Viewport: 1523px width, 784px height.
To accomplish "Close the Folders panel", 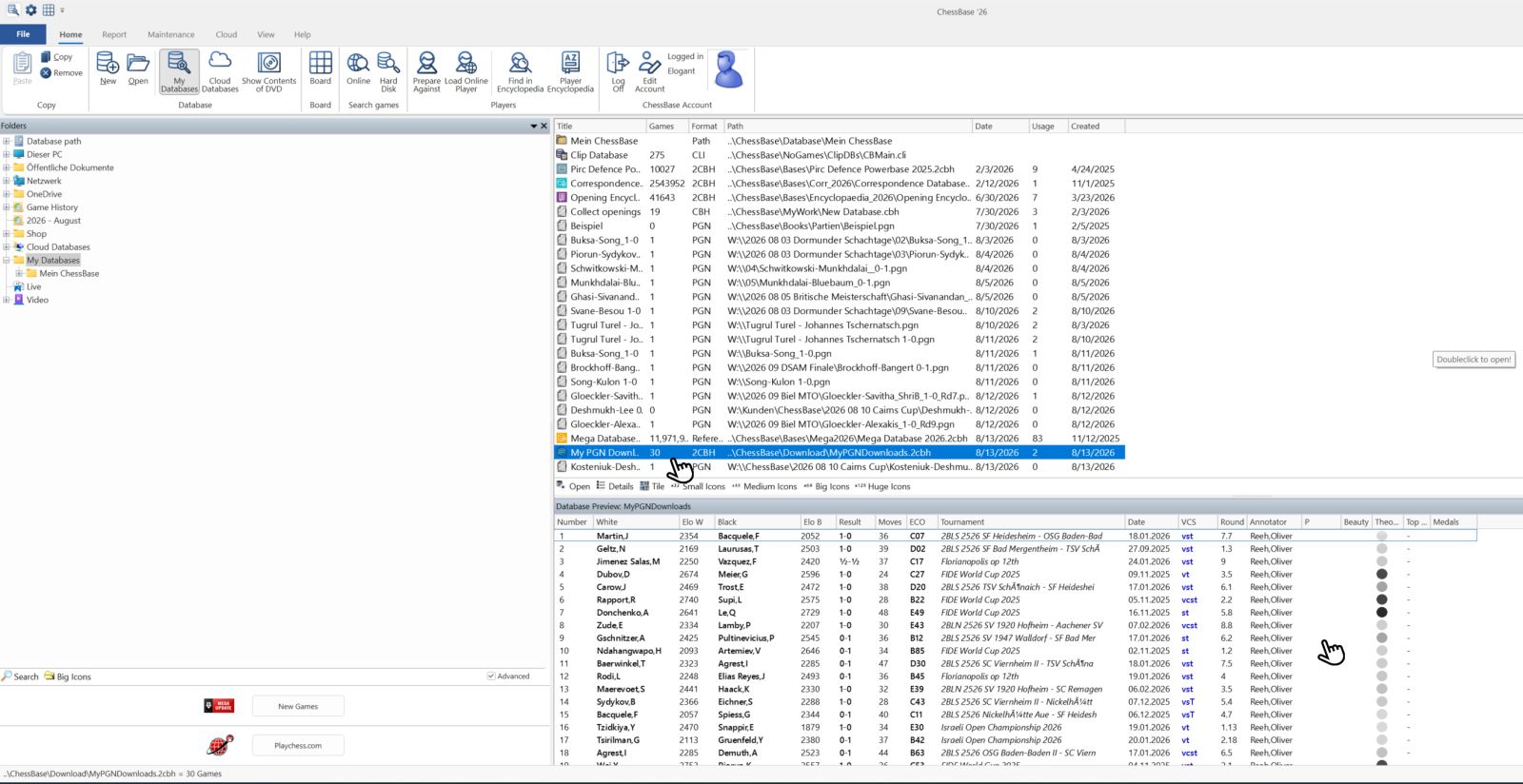I will (544, 126).
